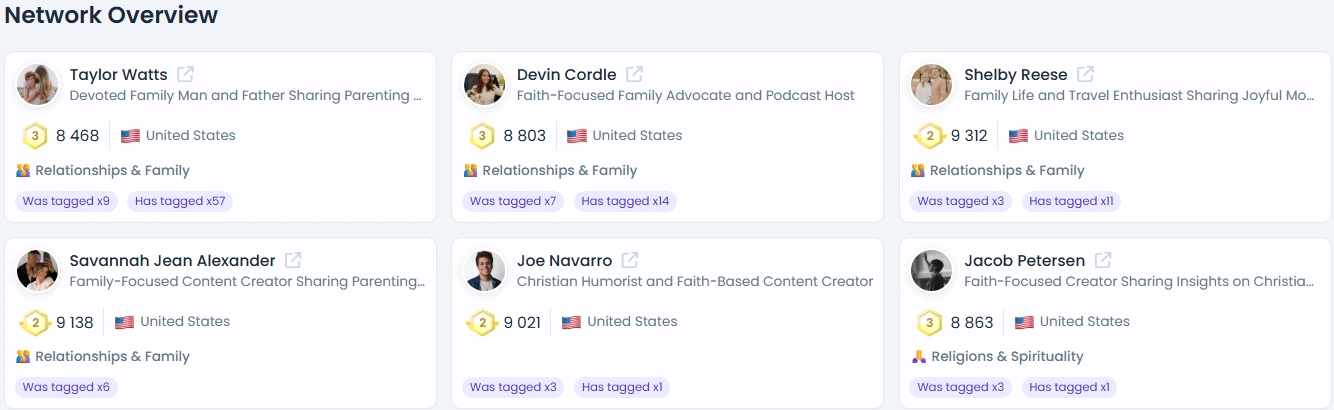This screenshot has height=410, width=1334.
Task: Click 'Has tagged x57' badge
Action: point(180,201)
